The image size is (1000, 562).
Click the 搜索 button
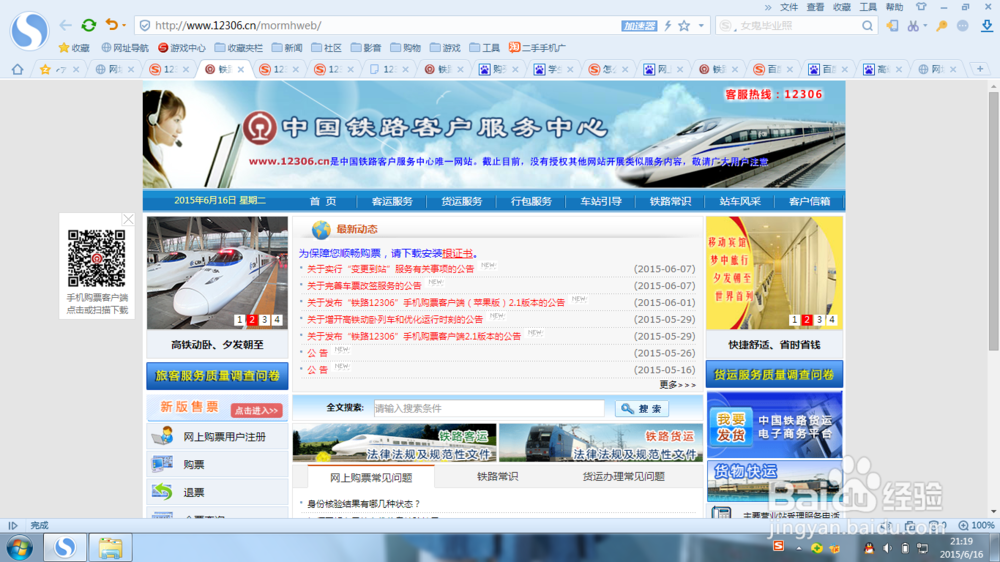(x=642, y=408)
